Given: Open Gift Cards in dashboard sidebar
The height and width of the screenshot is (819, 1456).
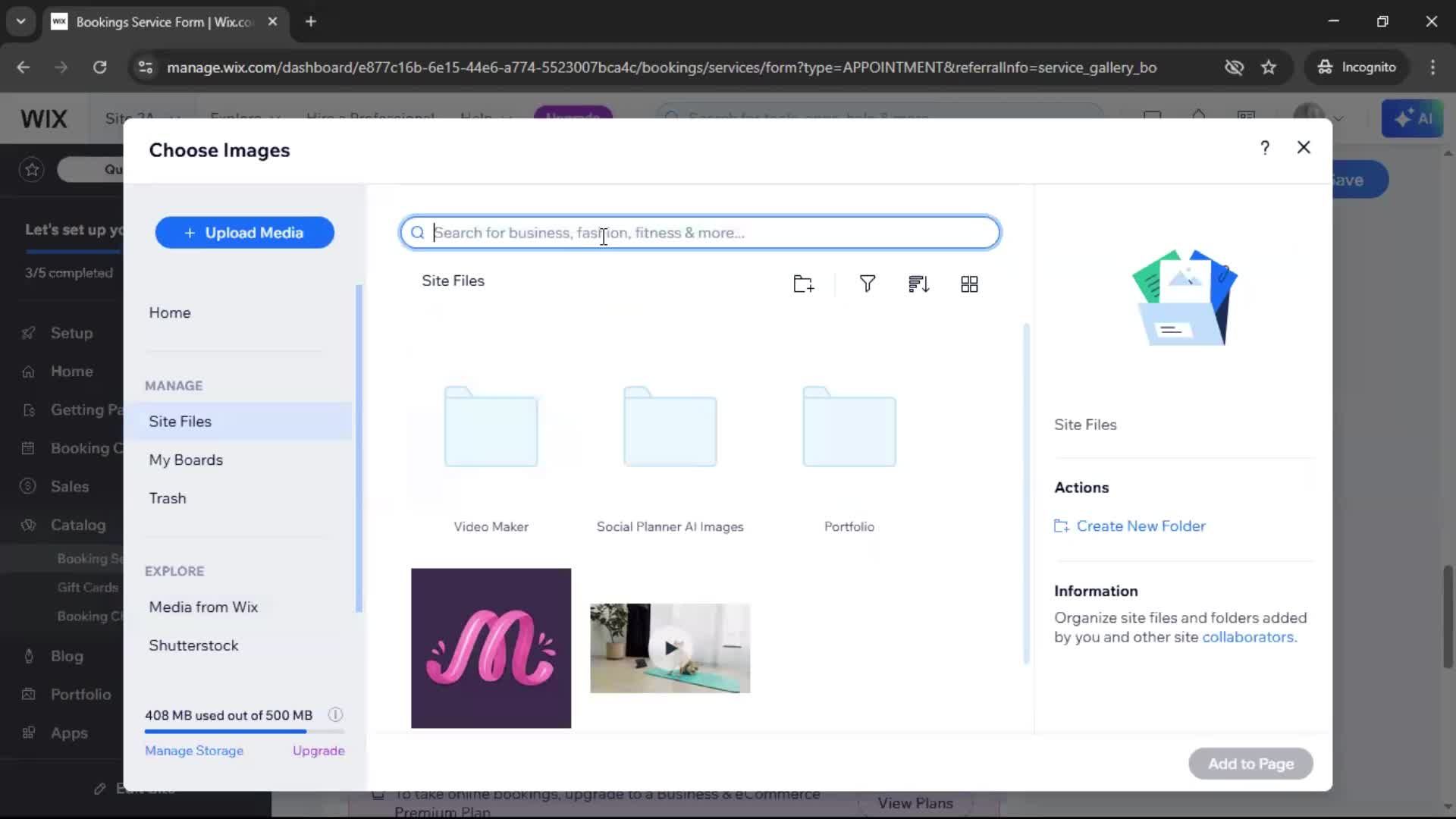Looking at the screenshot, I should (x=88, y=588).
